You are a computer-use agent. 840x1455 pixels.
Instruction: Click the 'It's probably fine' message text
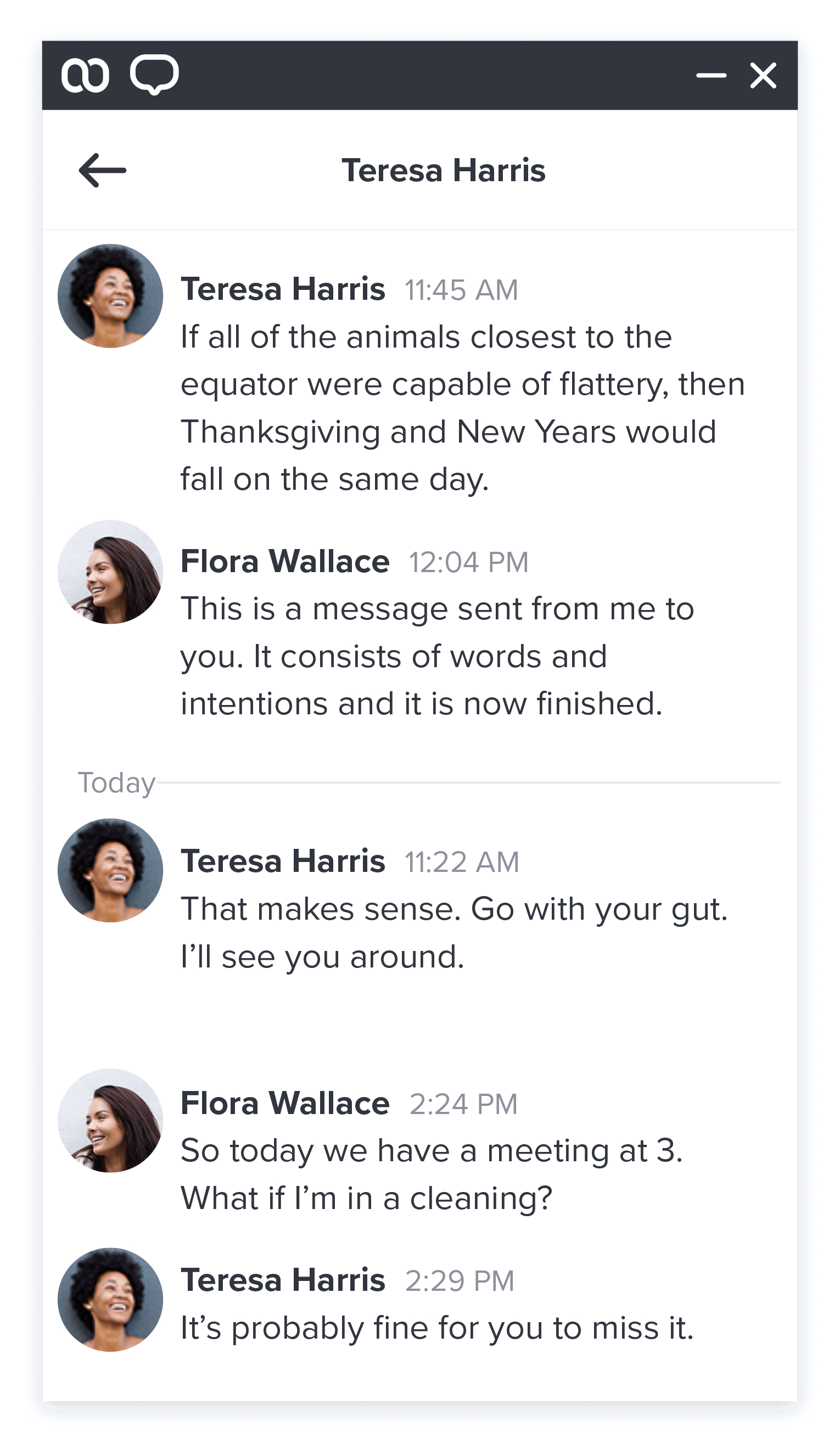pos(436,1328)
